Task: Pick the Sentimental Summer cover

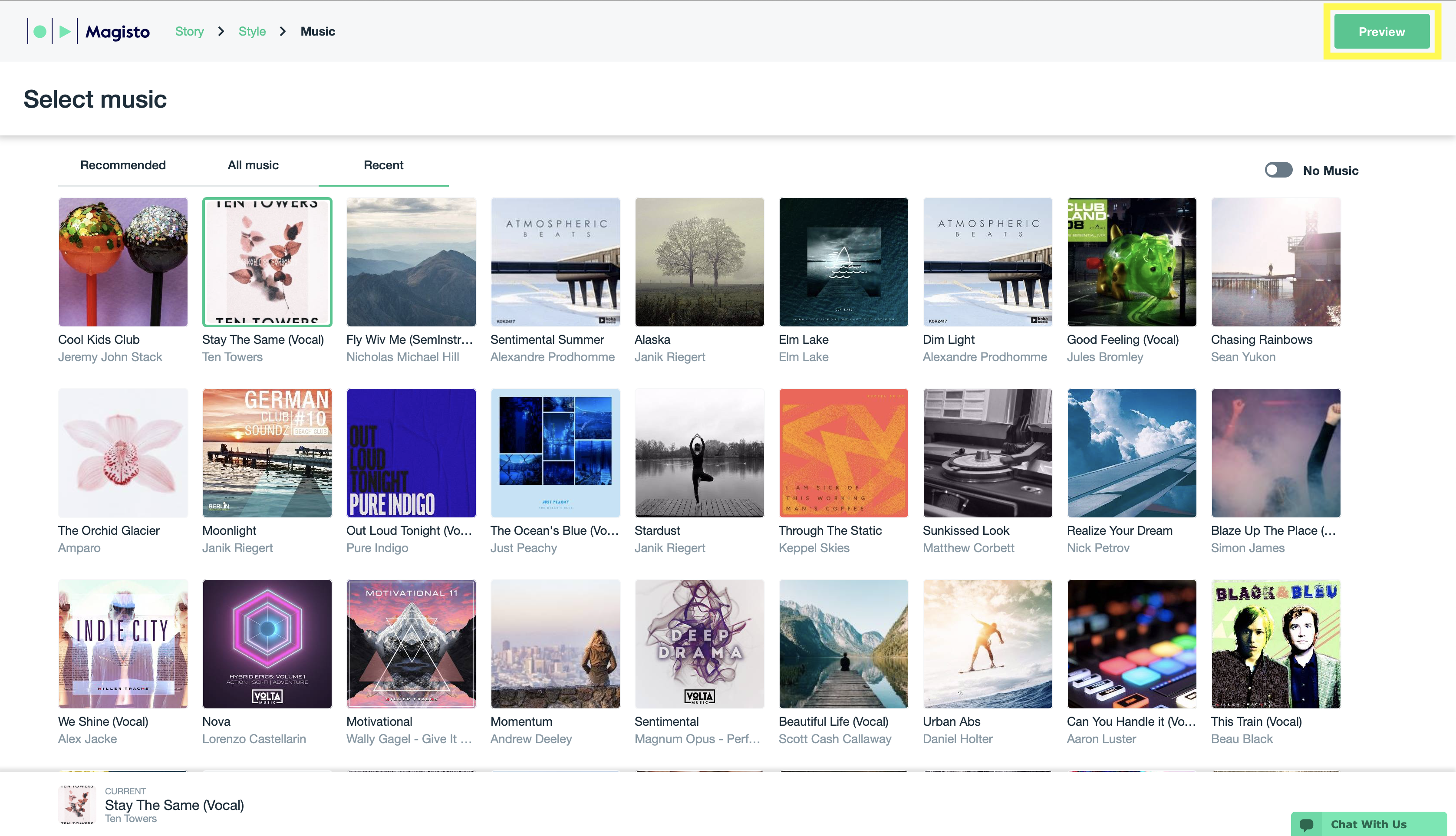Action: click(x=555, y=262)
